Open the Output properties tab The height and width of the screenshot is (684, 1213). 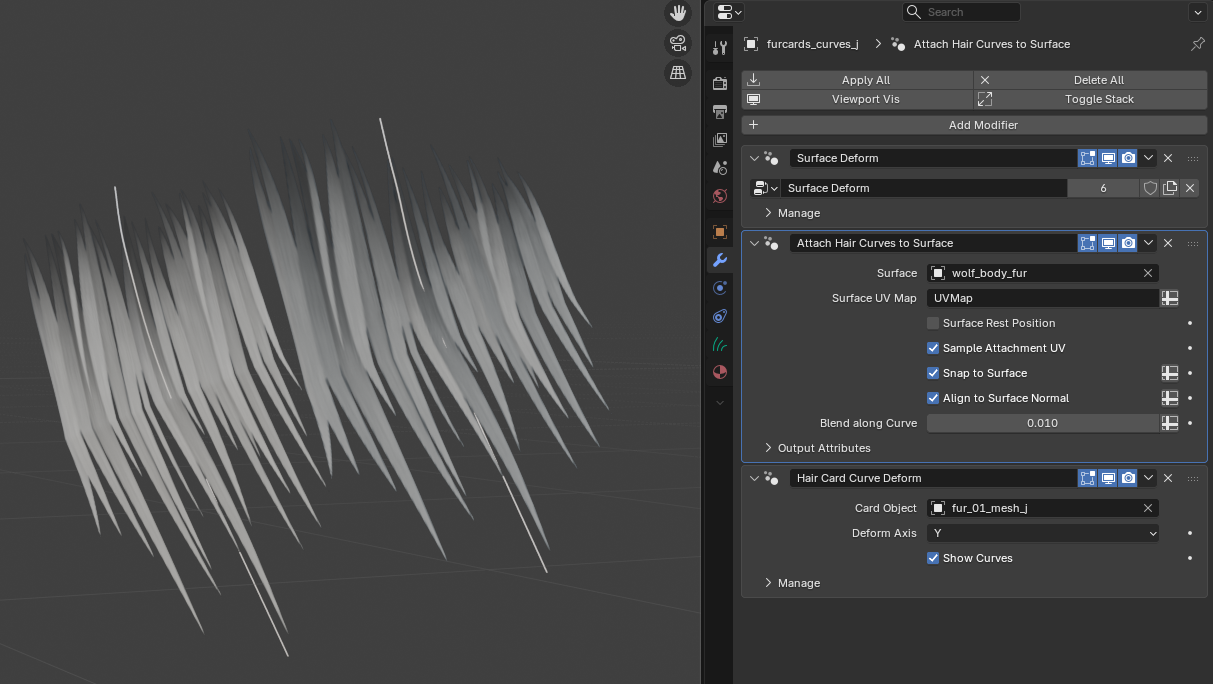pyautogui.click(x=719, y=111)
